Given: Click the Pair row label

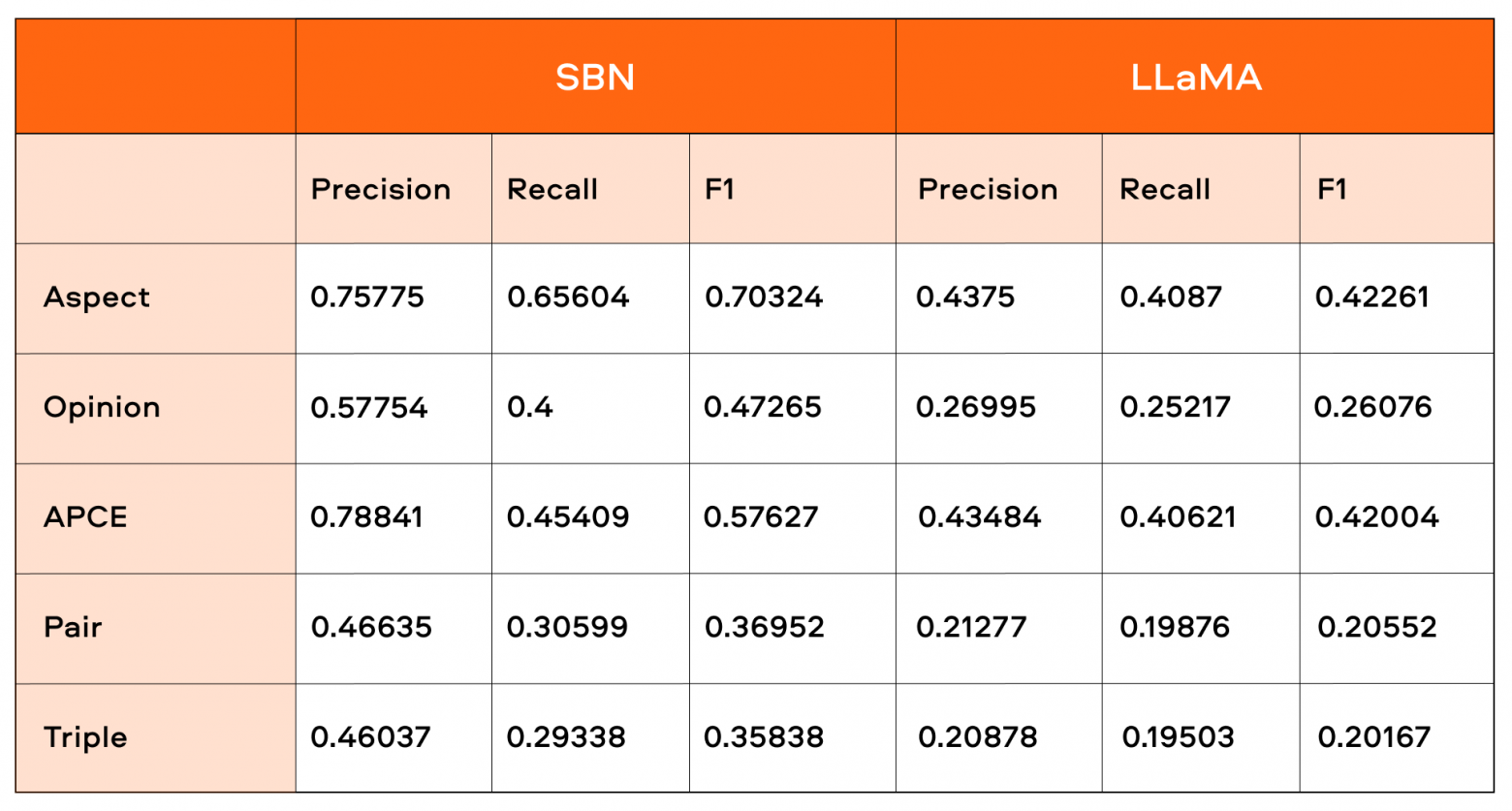Looking at the screenshot, I should (x=73, y=628).
